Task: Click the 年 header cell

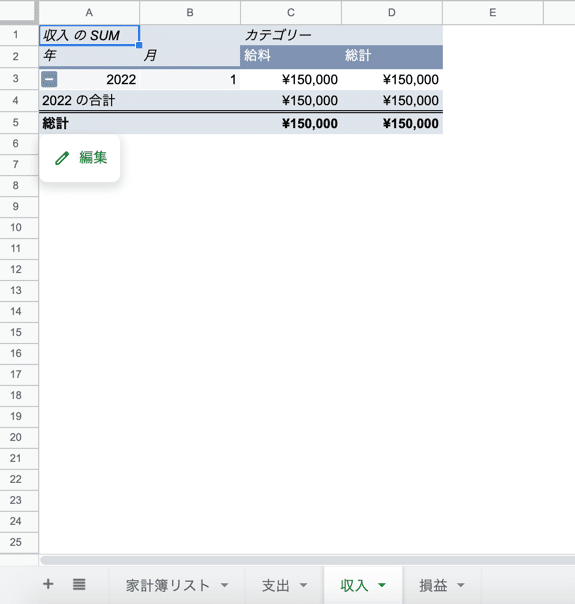Action: click(x=89, y=56)
